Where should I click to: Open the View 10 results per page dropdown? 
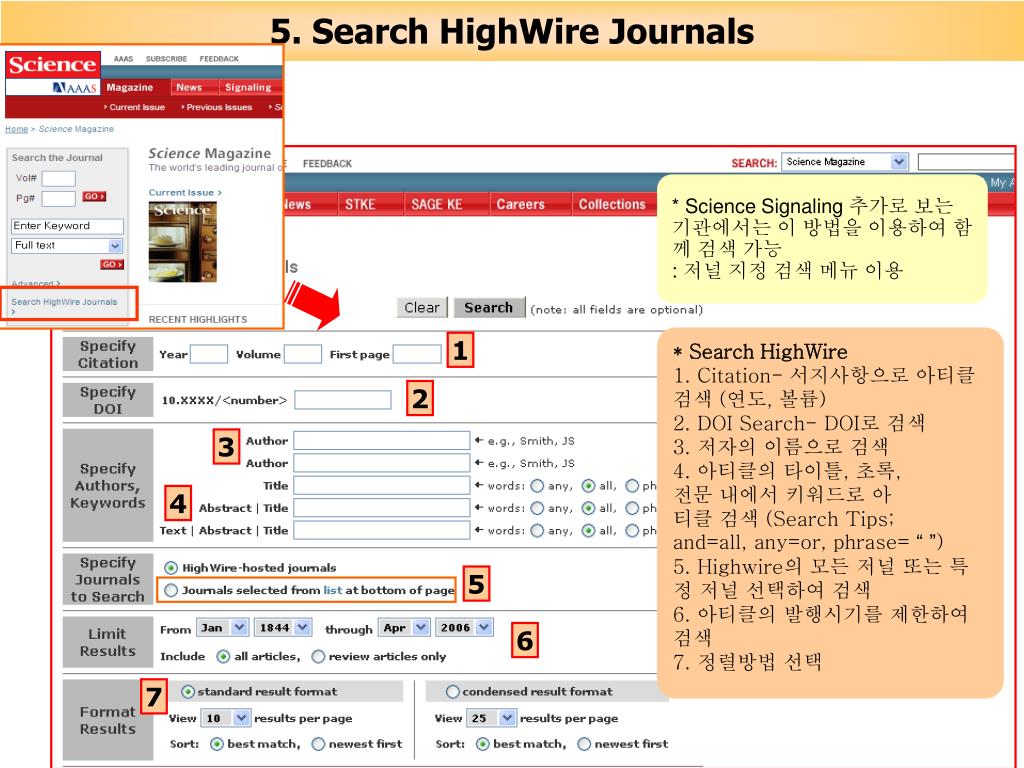point(225,718)
